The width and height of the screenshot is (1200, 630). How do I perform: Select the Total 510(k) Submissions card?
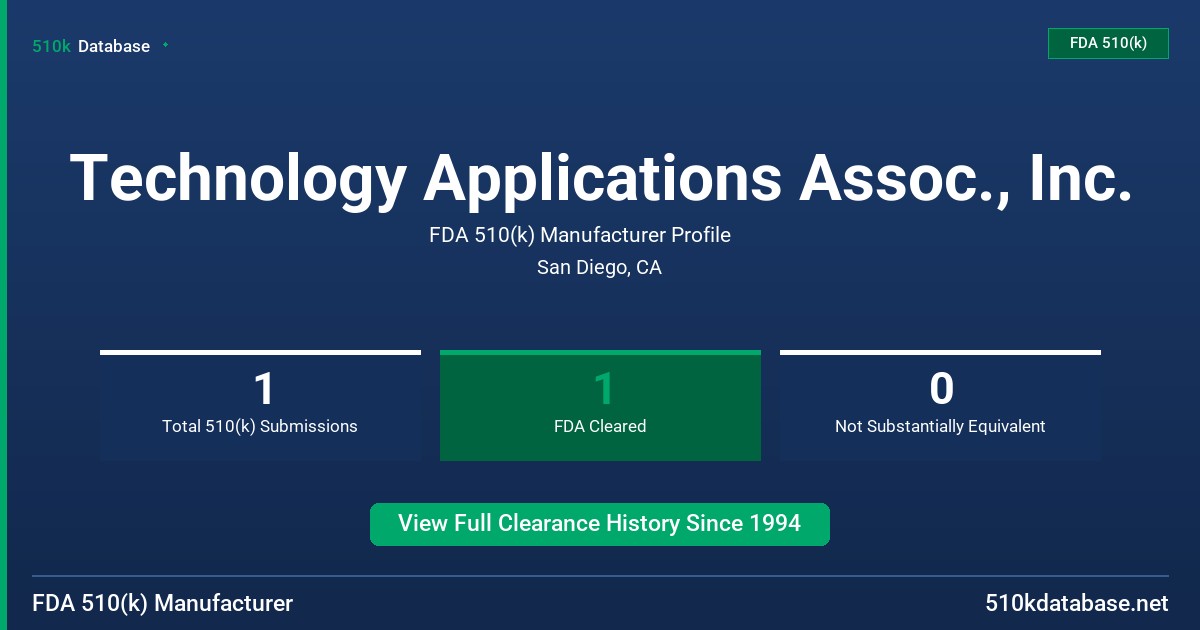tap(260, 406)
